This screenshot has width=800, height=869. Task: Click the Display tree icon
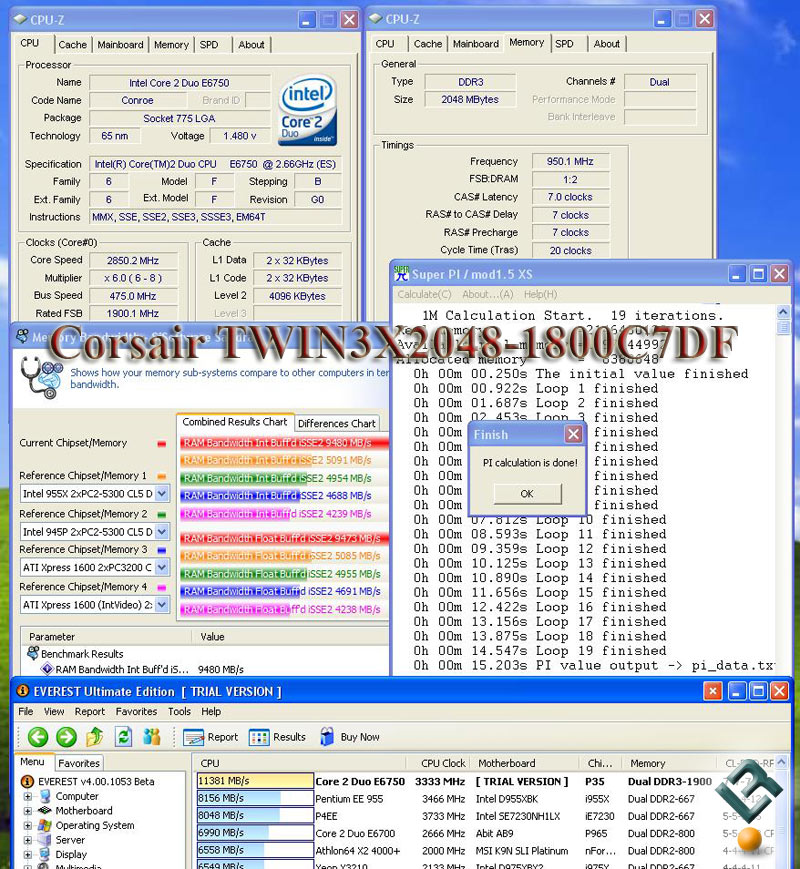click(45, 855)
